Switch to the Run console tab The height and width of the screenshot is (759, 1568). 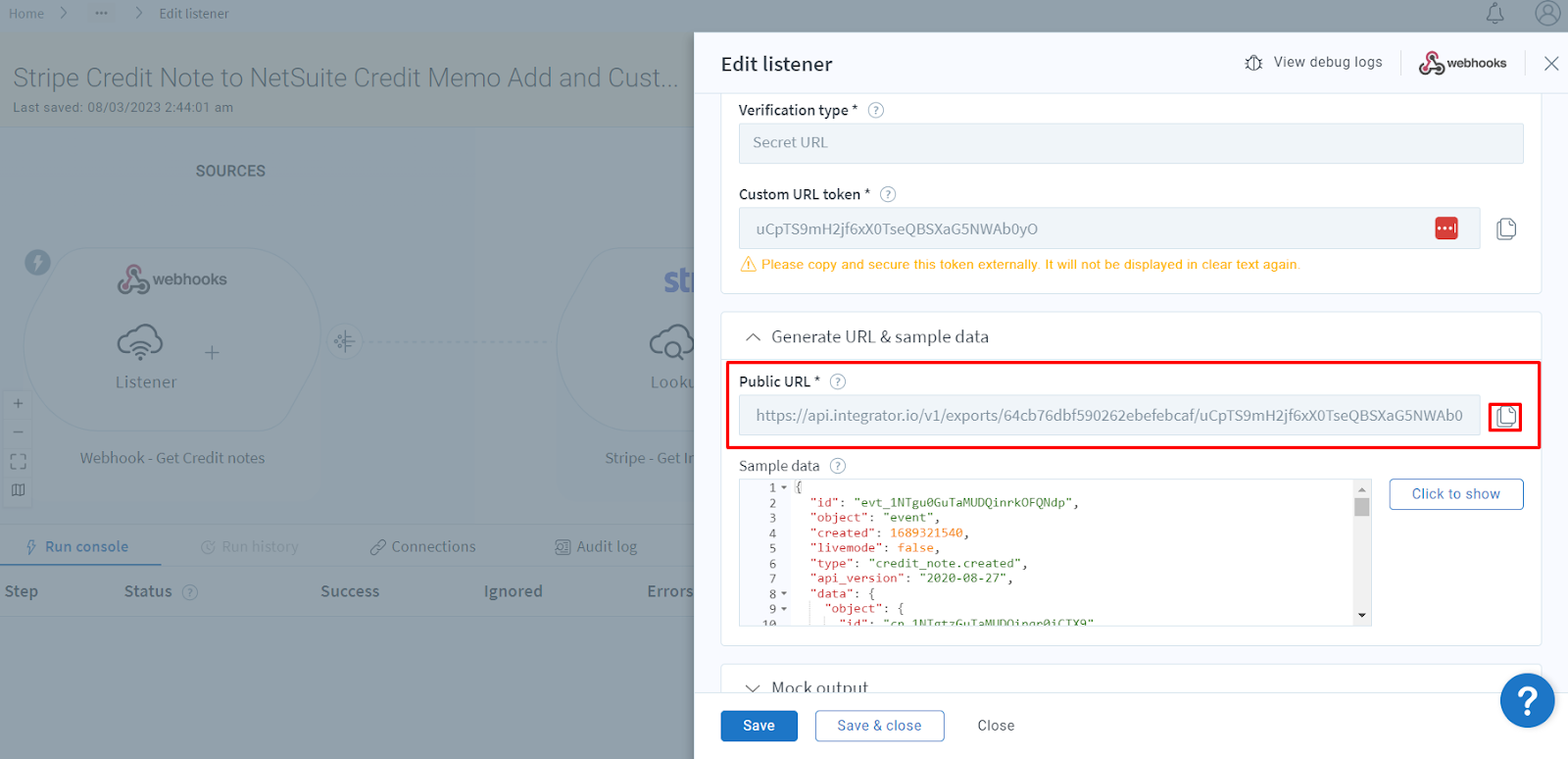coord(76,547)
